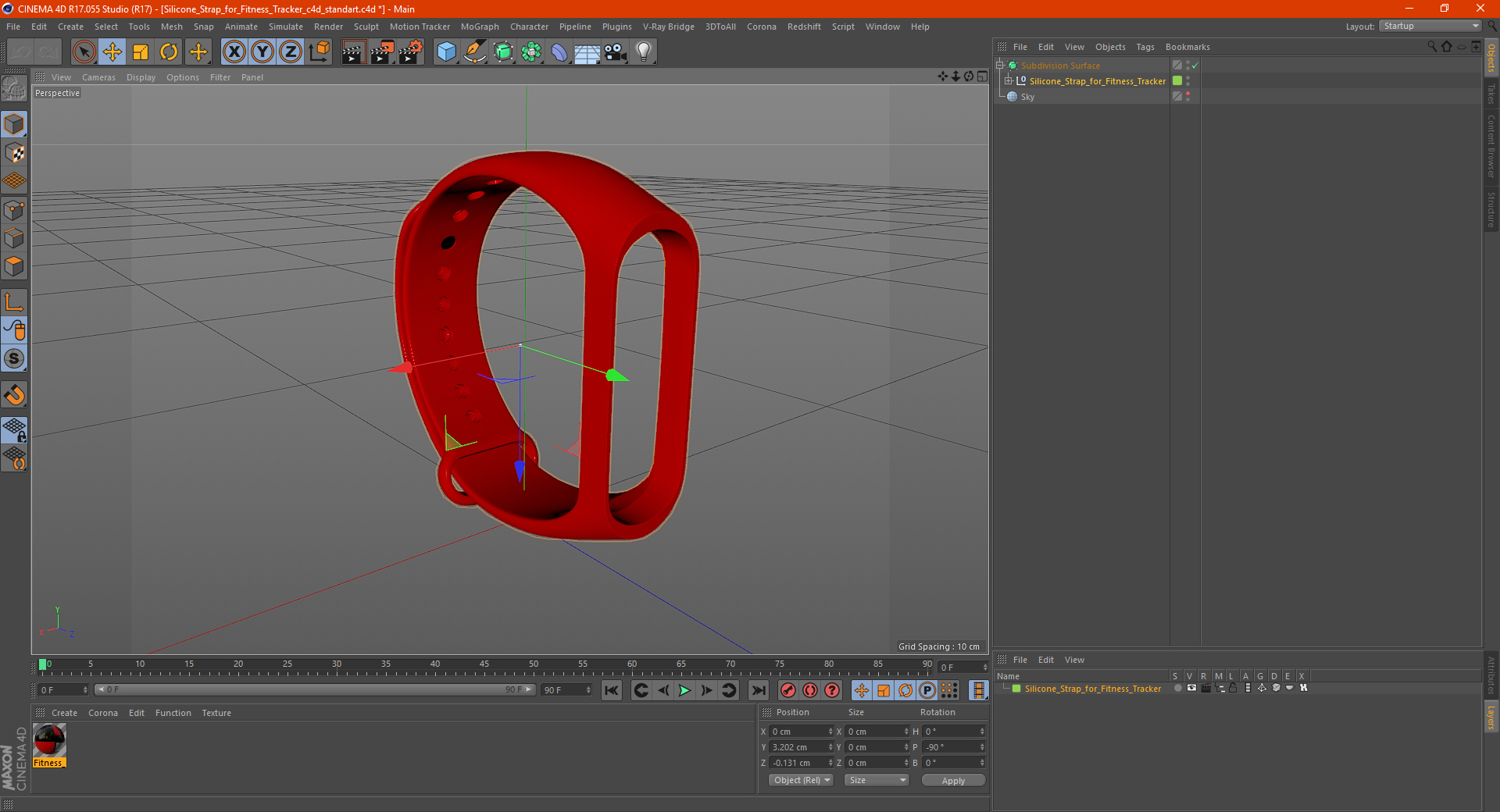The image size is (1500, 812).
Task: Render to Picture Viewer icon
Action: tap(382, 52)
